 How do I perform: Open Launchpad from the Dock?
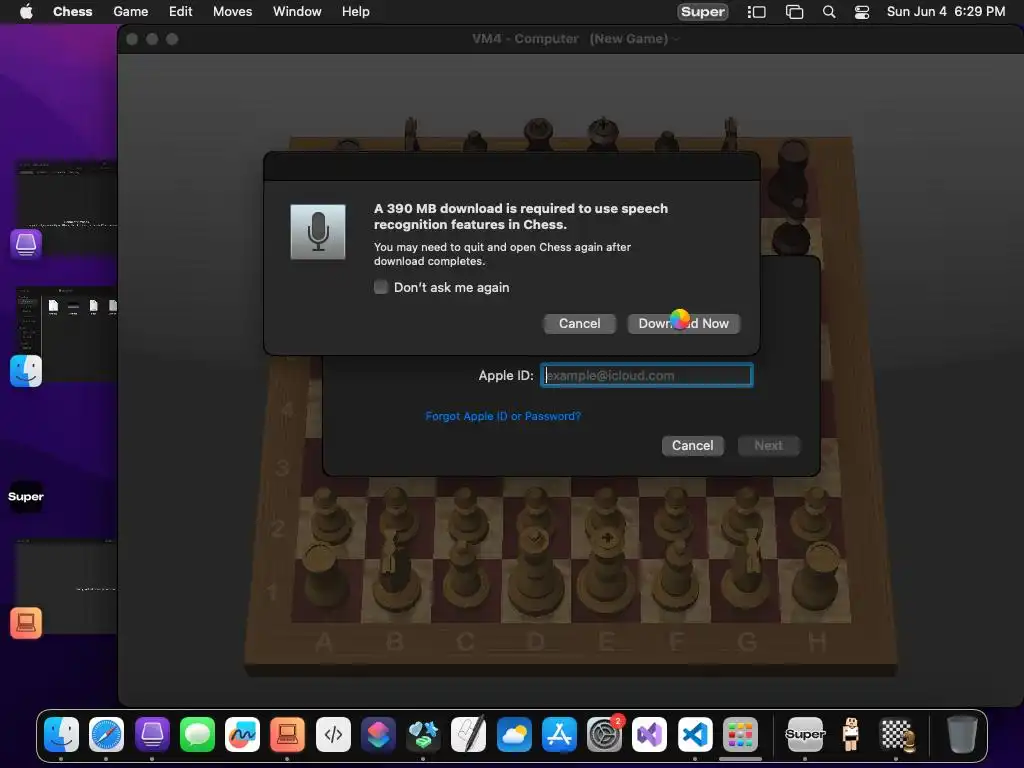tap(740, 734)
